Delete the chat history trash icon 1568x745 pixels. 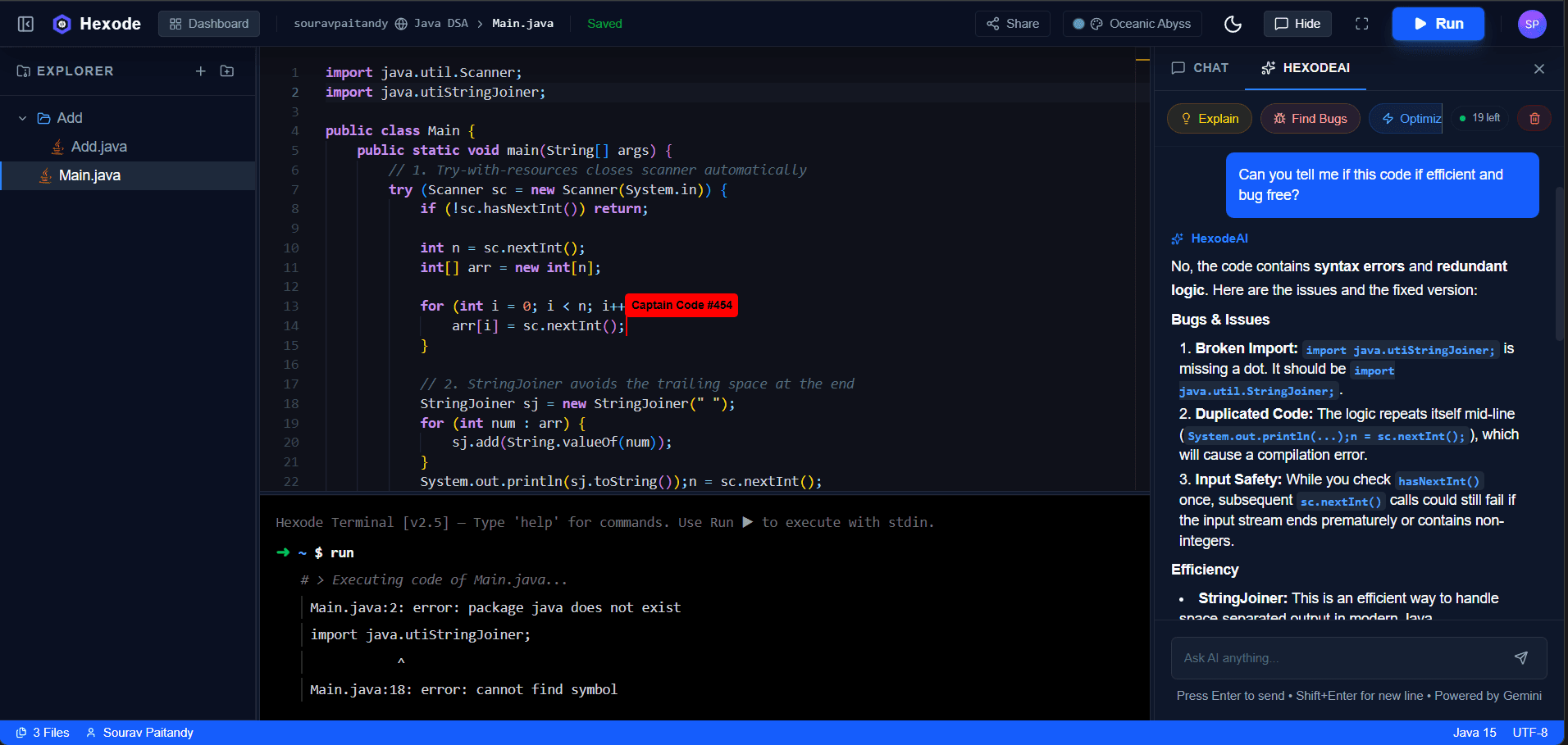(x=1534, y=119)
